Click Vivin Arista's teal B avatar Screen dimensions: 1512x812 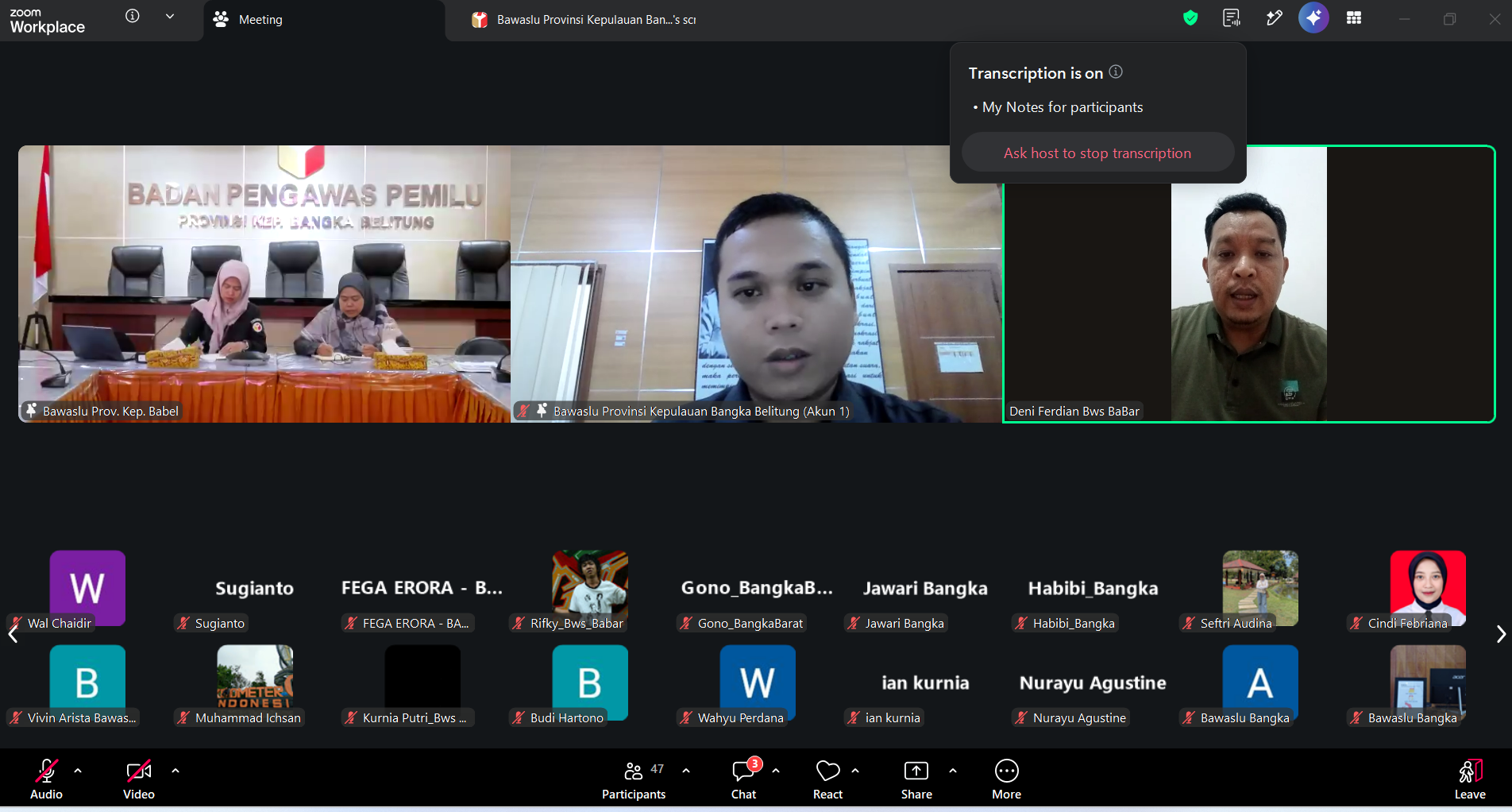[87, 682]
